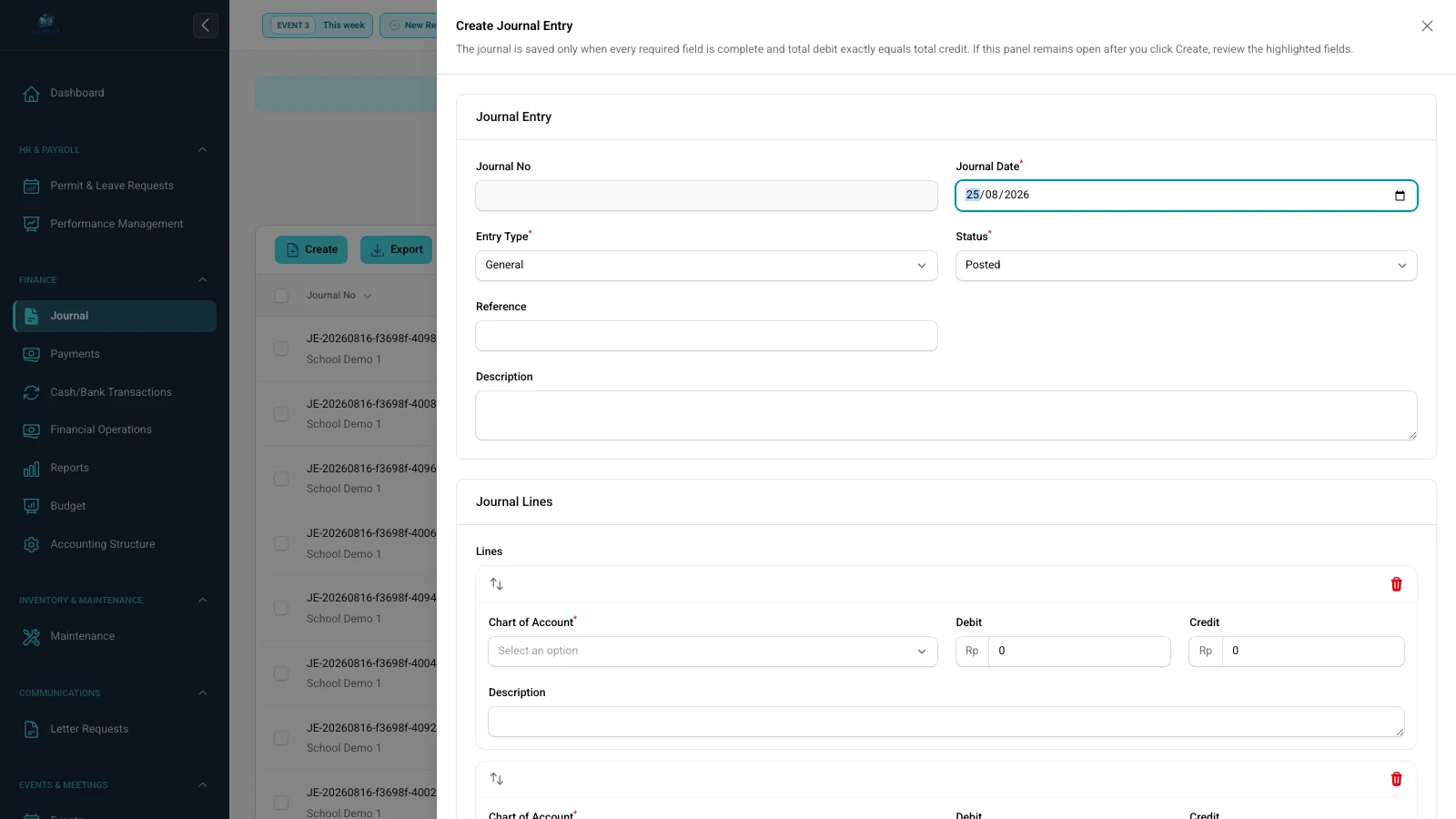Click the Performance Management icon
The height and width of the screenshot is (819, 1456).
click(32, 224)
